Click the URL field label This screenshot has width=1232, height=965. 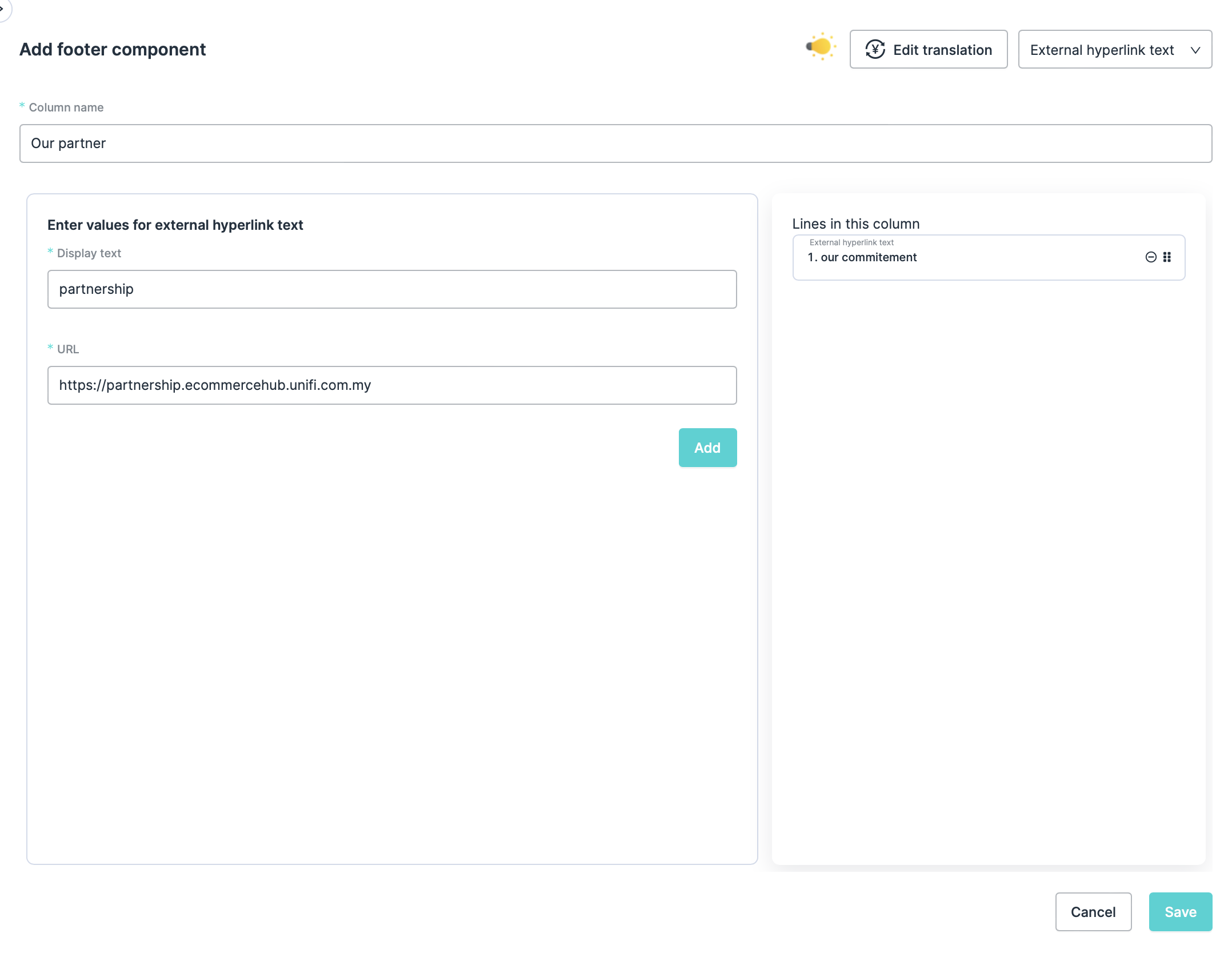68,349
